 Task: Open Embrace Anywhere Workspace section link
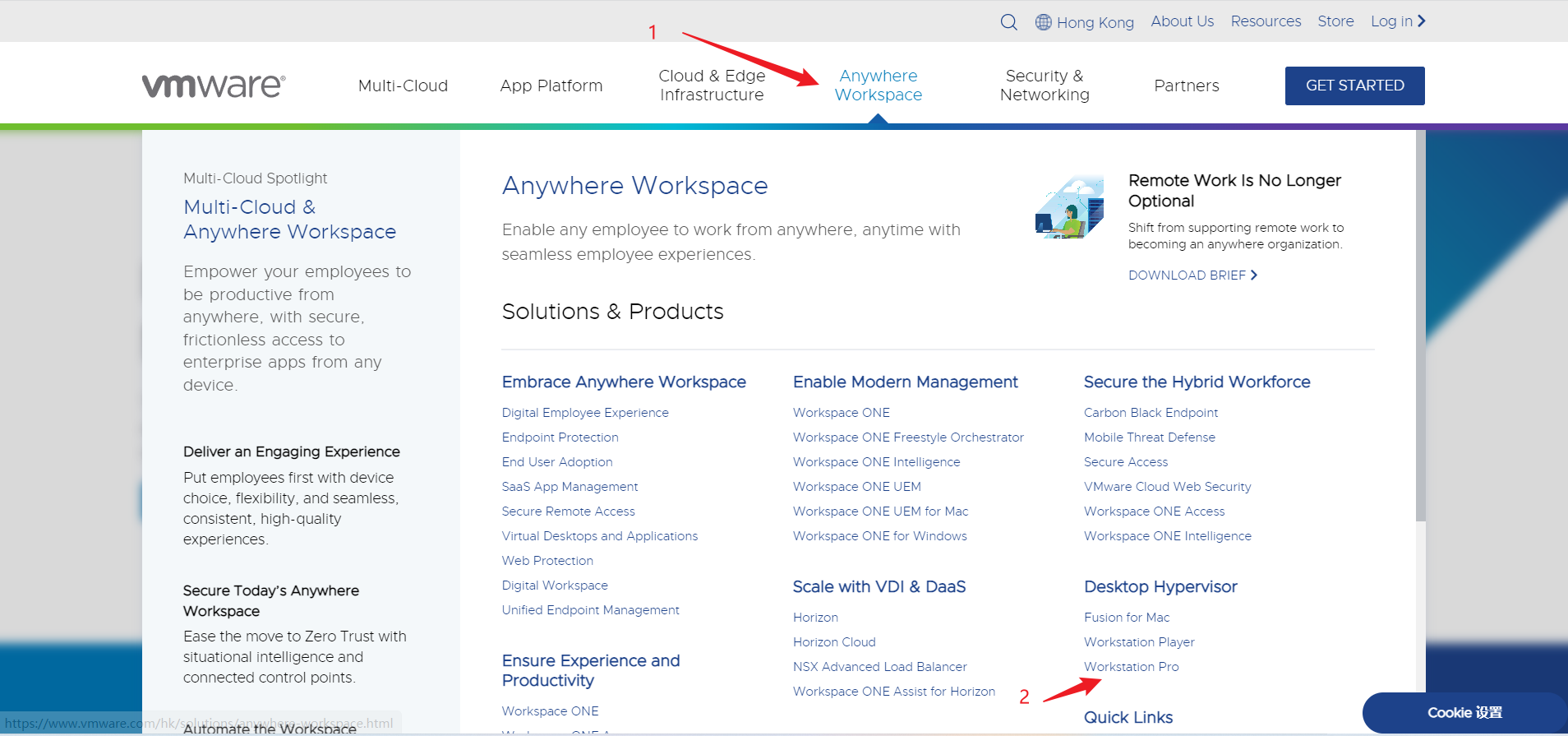(624, 382)
